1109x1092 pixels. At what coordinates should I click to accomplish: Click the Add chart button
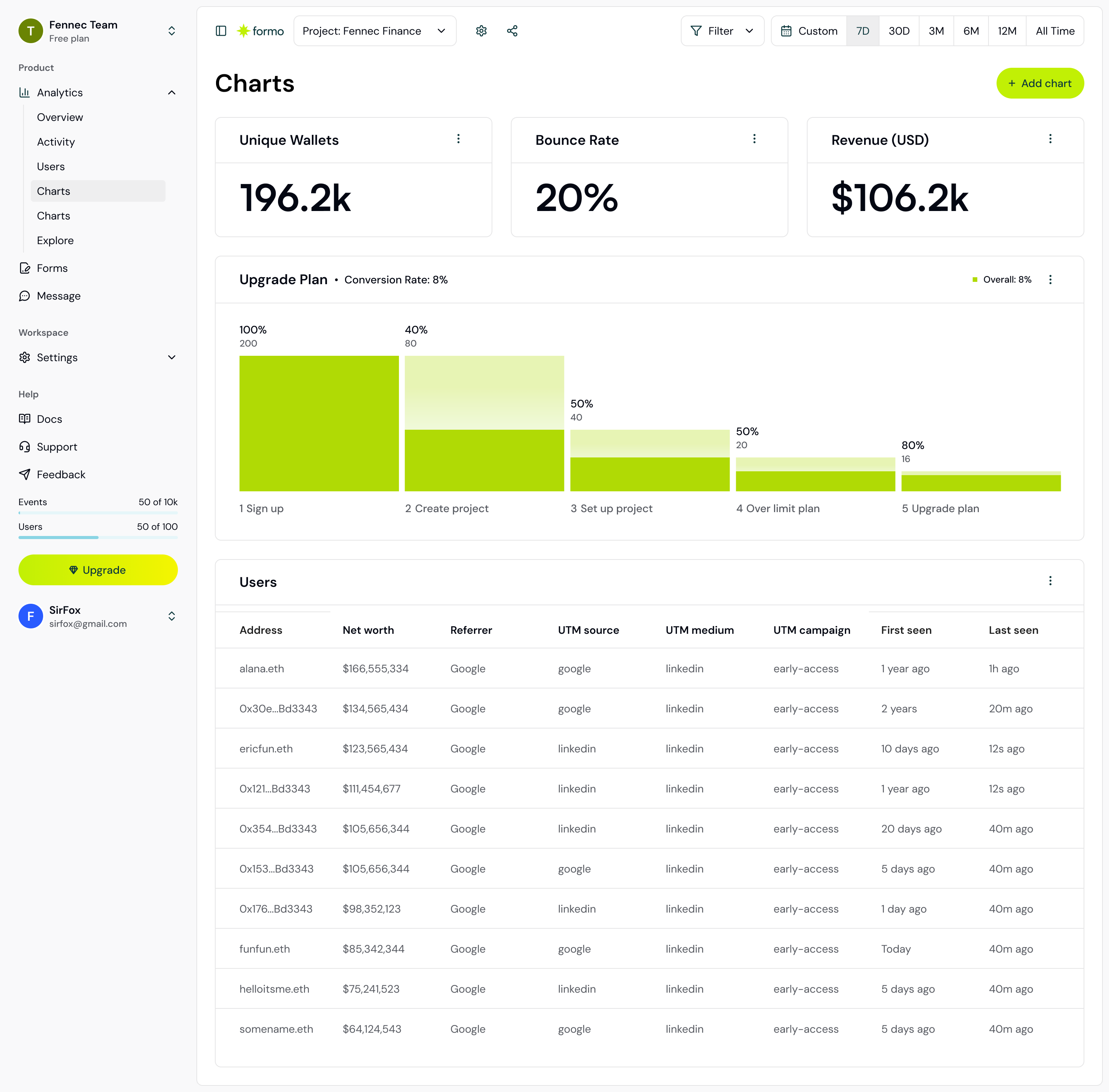coord(1040,83)
